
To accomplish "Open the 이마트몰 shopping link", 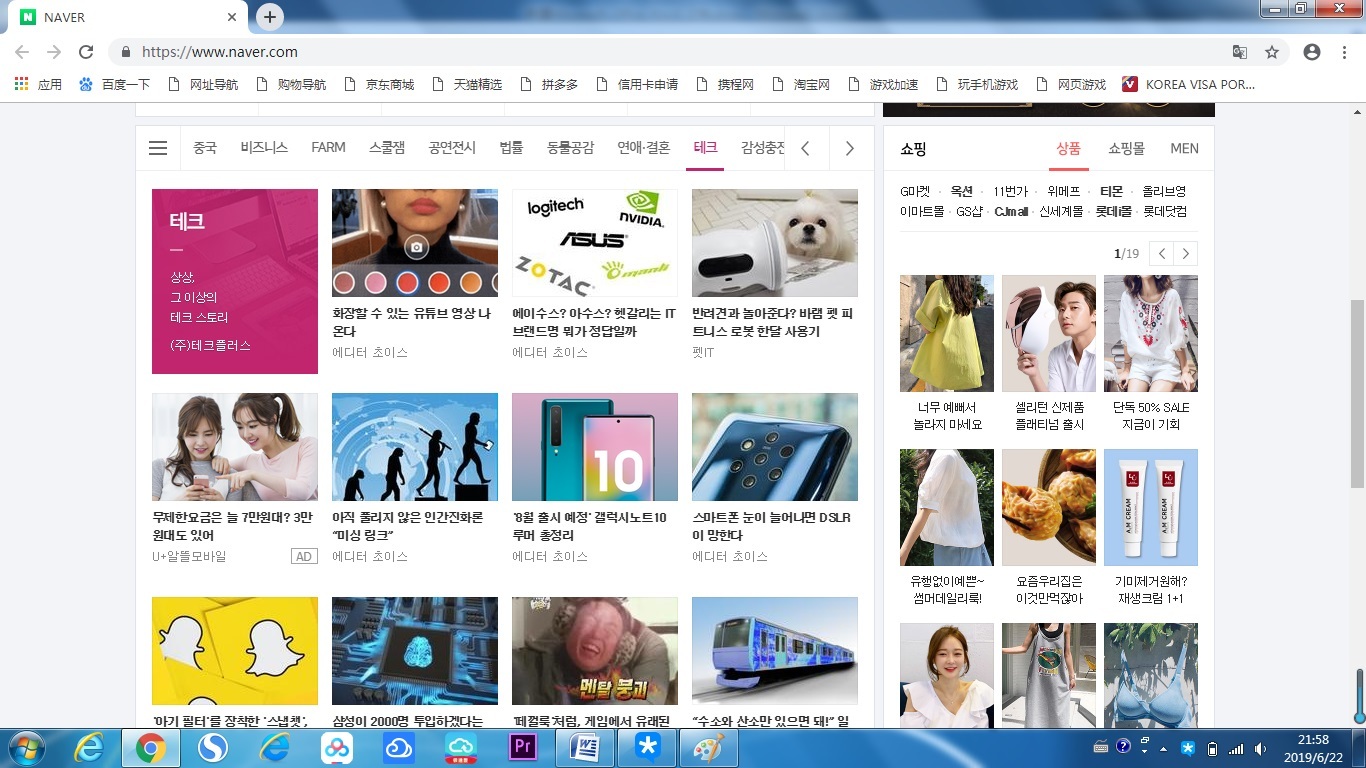I will [922, 211].
